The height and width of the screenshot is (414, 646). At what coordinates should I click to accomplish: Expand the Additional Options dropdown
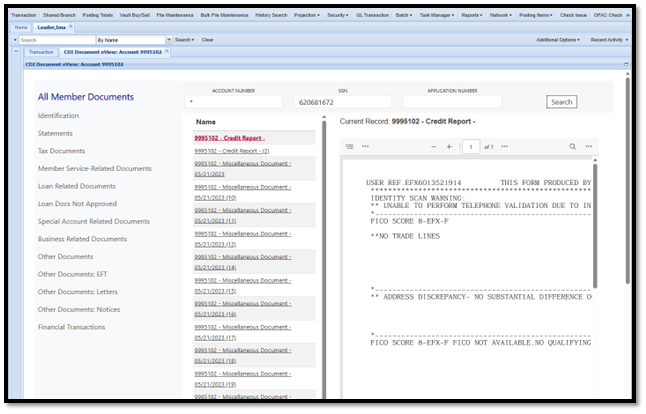558,40
